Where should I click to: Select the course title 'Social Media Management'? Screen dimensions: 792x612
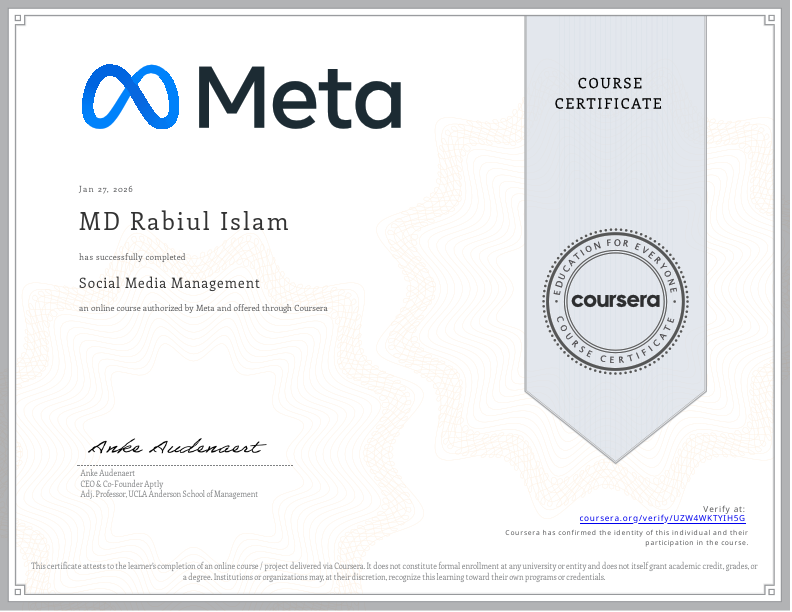pos(169,283)
